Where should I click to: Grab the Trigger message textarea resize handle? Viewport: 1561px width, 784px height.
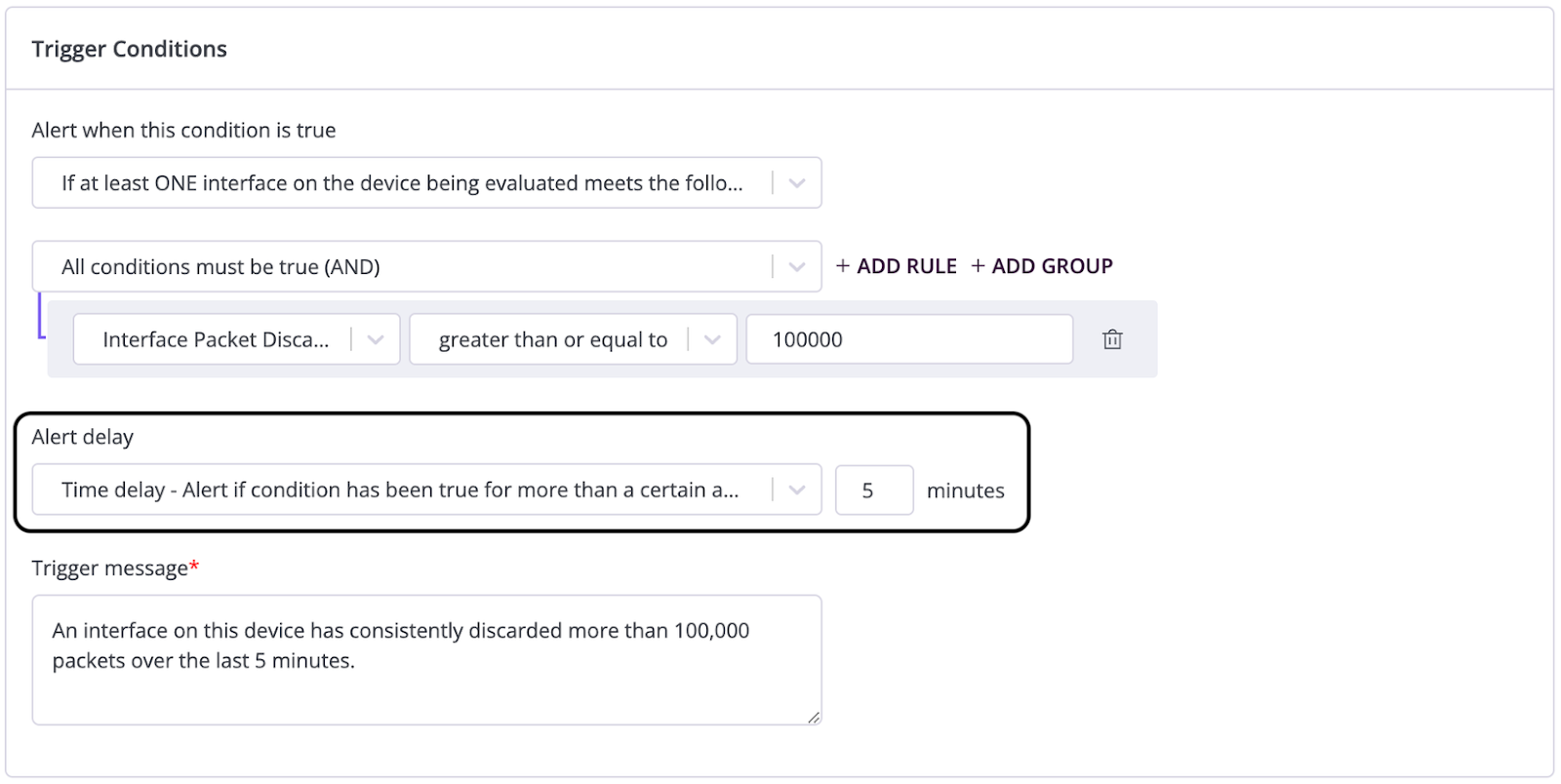[814, 718]
